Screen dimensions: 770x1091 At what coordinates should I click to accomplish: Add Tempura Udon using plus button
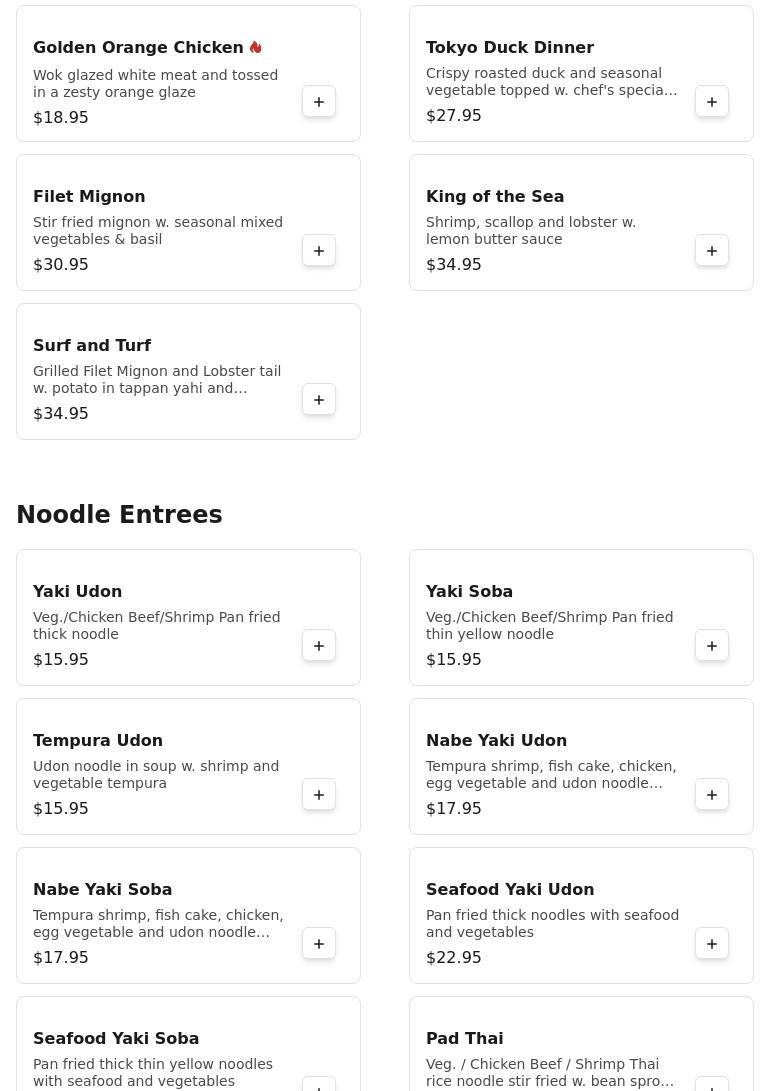(319, 795)
